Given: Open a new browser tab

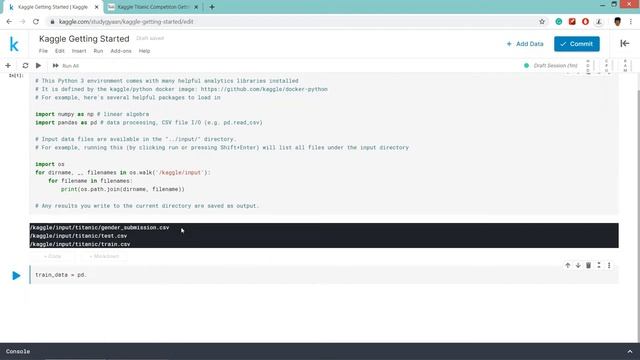Looking at the screenshot, I should [x=212, y=7].
